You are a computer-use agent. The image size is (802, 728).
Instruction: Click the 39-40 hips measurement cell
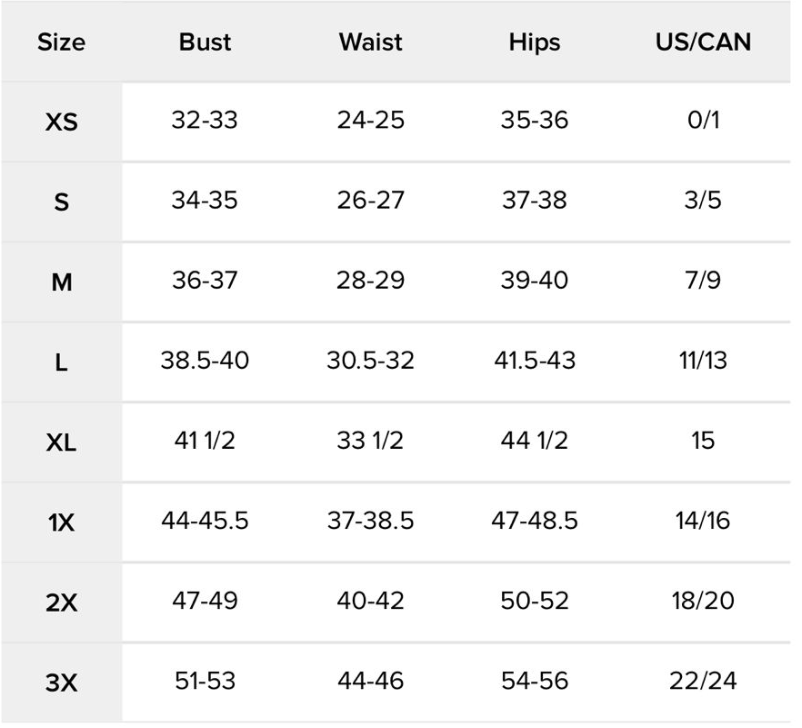534,281
